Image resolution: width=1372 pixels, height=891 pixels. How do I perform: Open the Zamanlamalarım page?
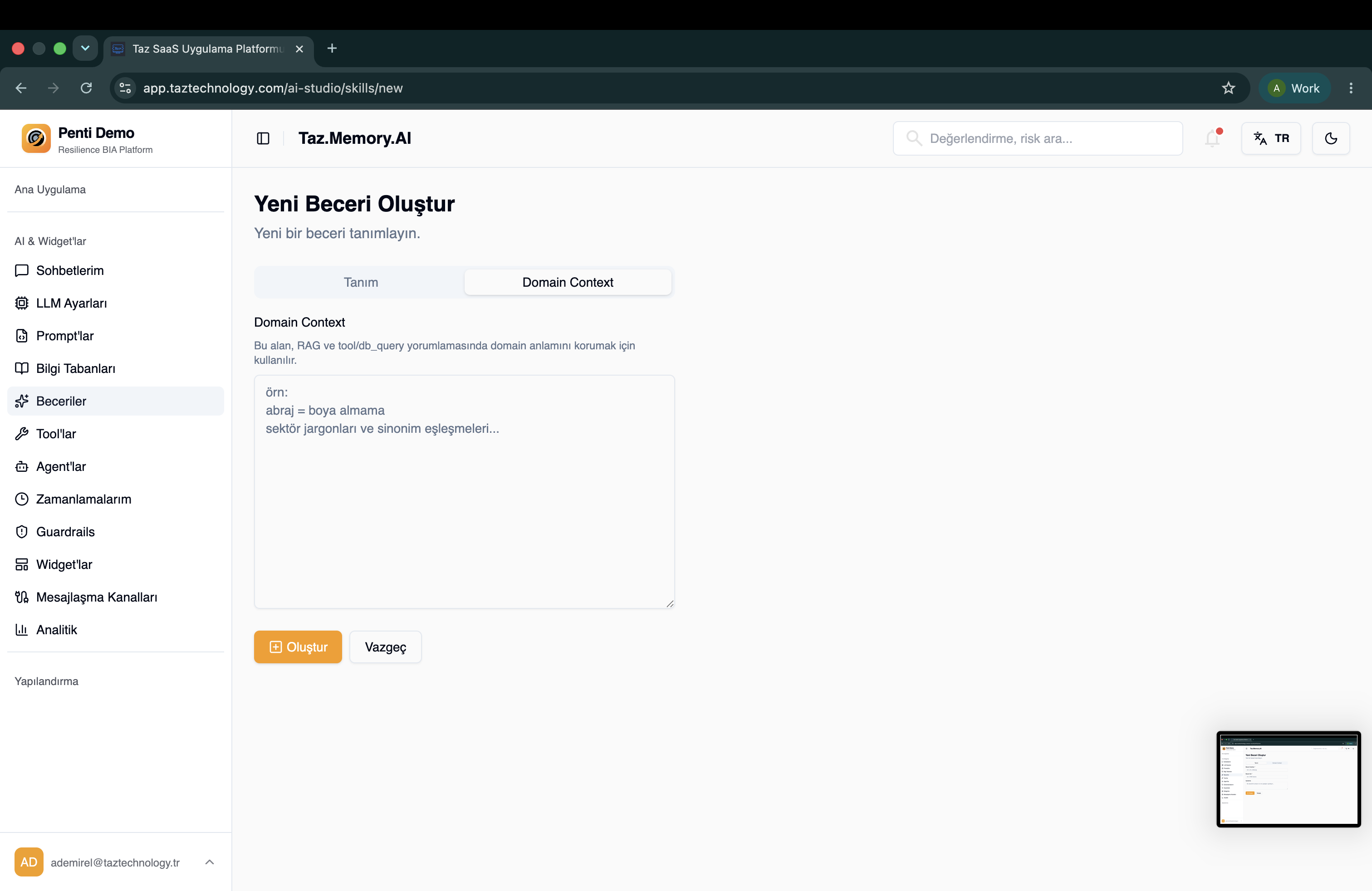coord(115,499)
